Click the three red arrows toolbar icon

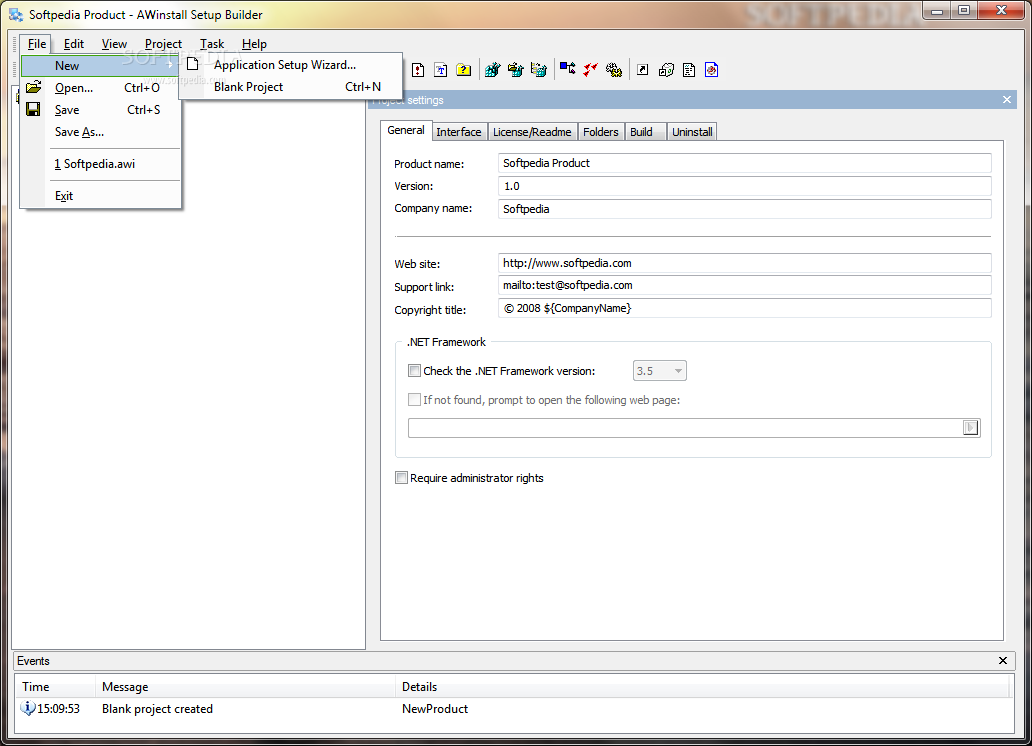(590, 70)
